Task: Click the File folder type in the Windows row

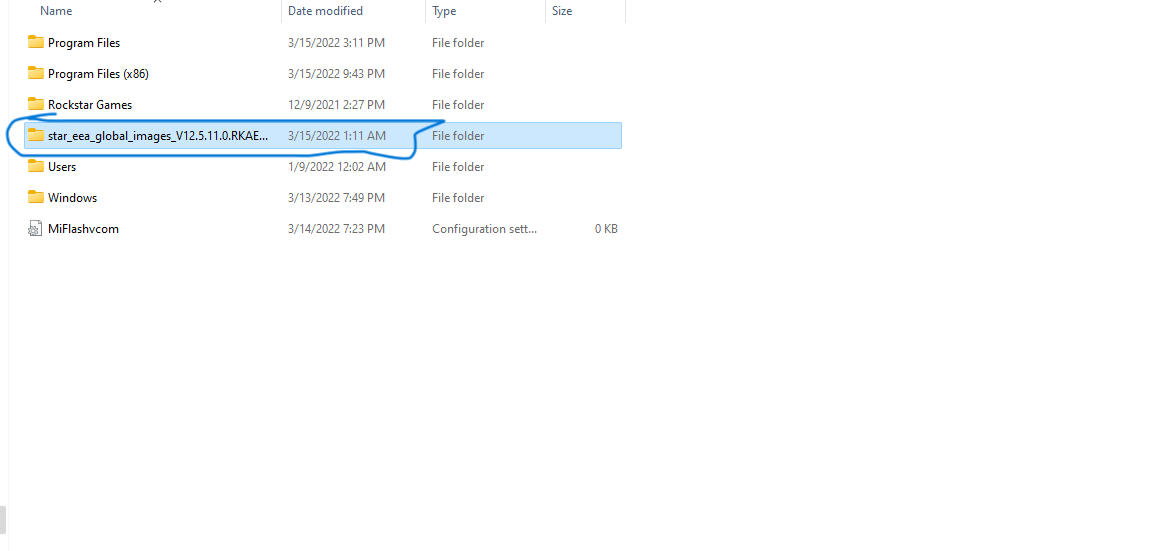Action: pyautogui.click(x=458, y=198)
